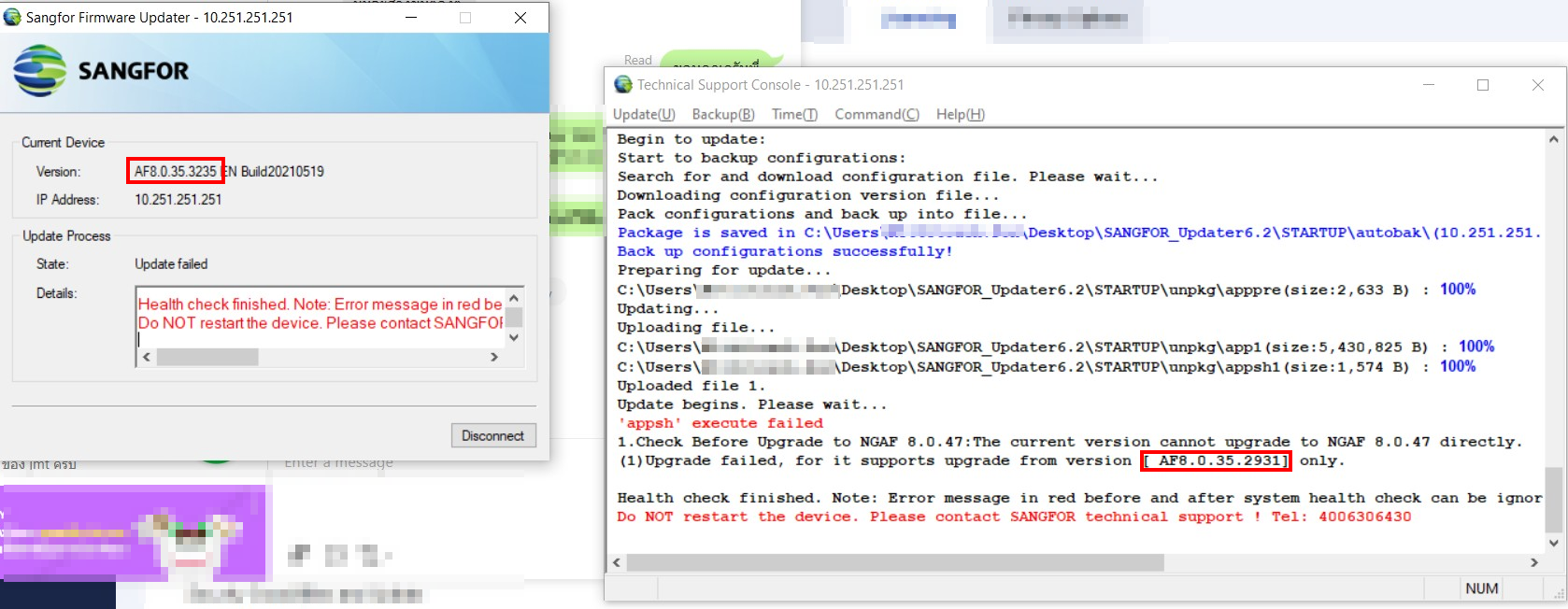Click the Details box scroll-left arrow

[x=146, y=357]
